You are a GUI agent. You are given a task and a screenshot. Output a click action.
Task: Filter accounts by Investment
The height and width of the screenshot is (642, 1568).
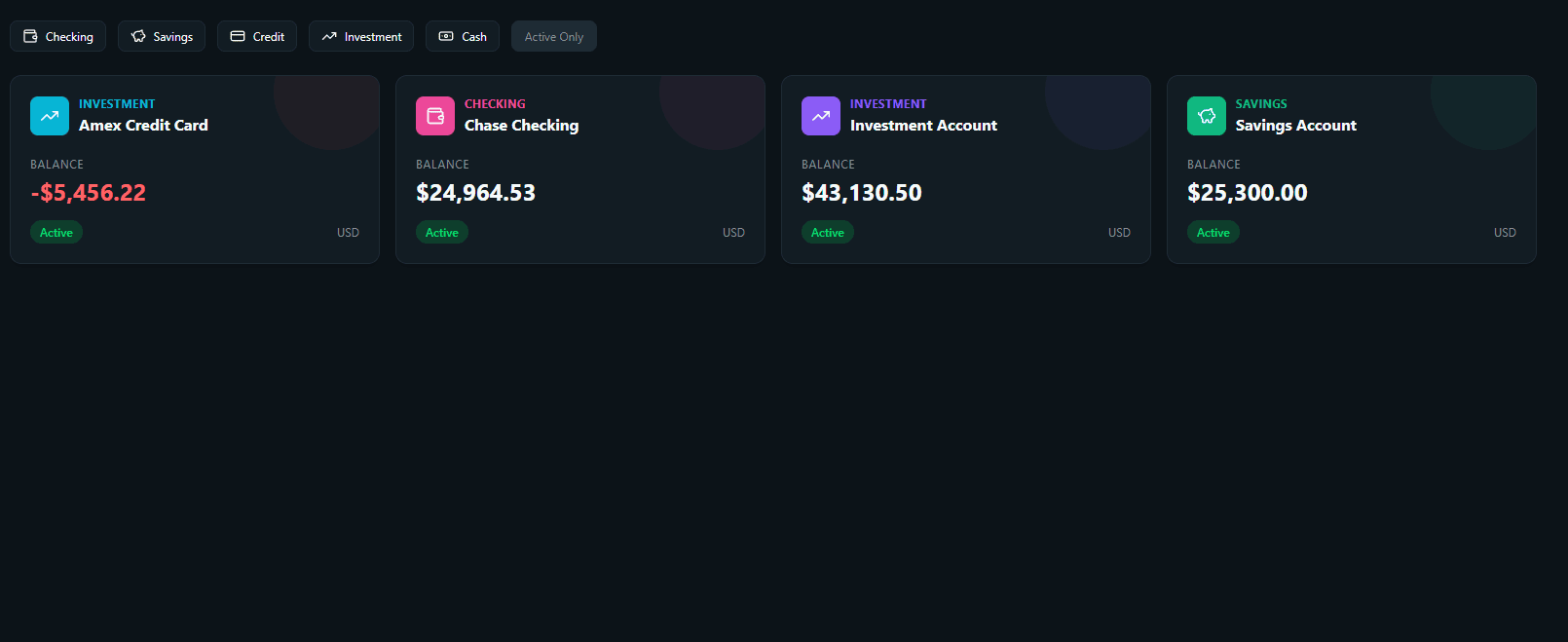361,36
